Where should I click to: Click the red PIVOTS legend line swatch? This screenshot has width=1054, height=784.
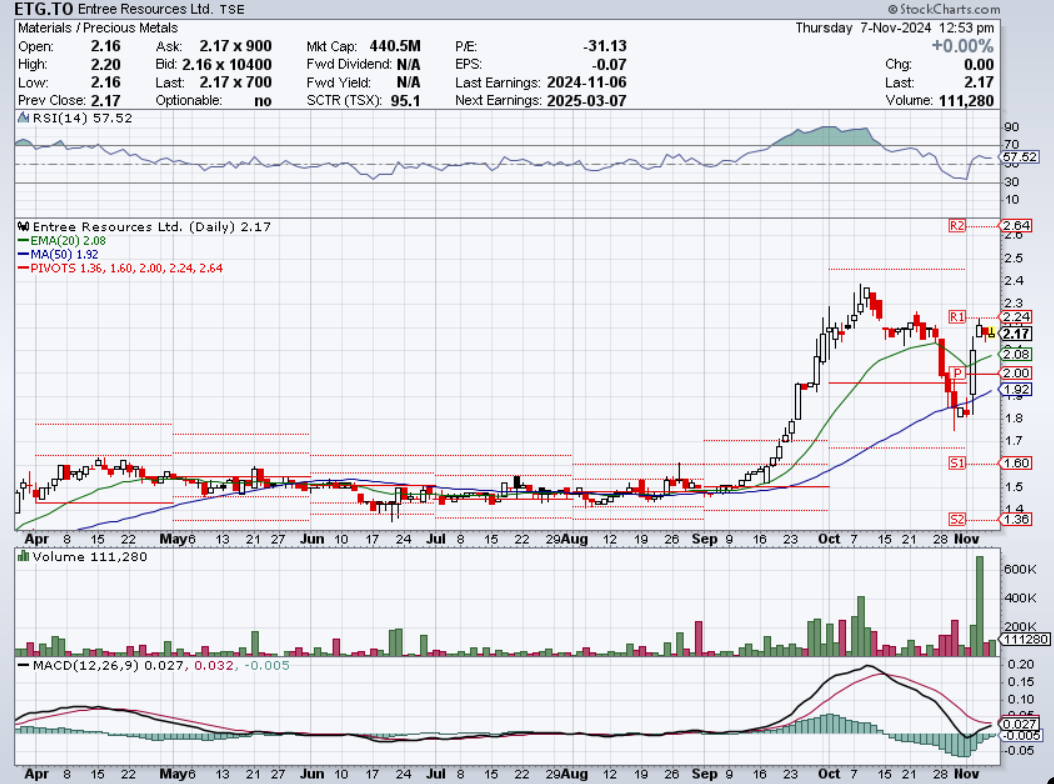click(x=23, y=268)
